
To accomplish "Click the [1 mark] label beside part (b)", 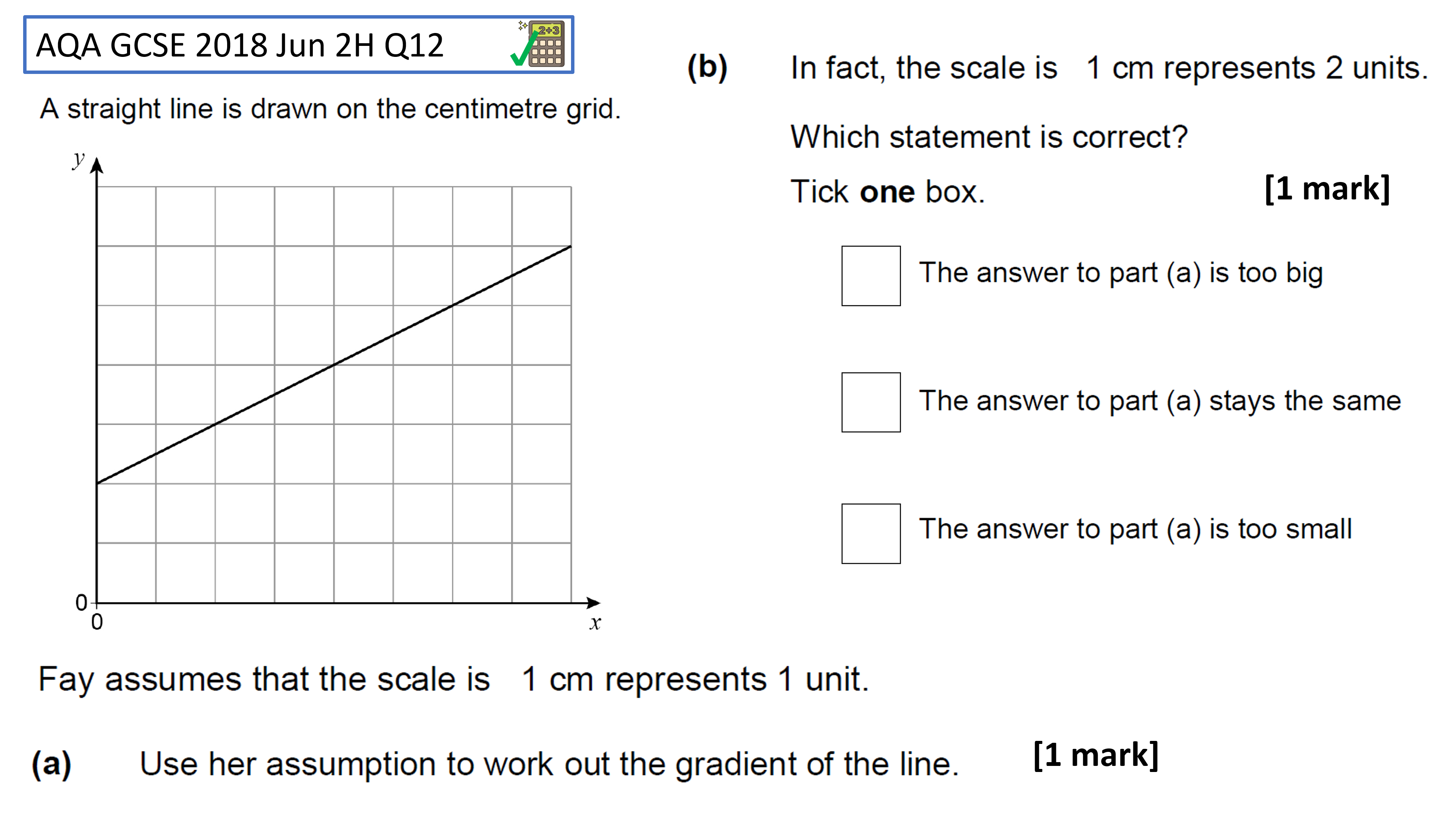I will 1327,189.
